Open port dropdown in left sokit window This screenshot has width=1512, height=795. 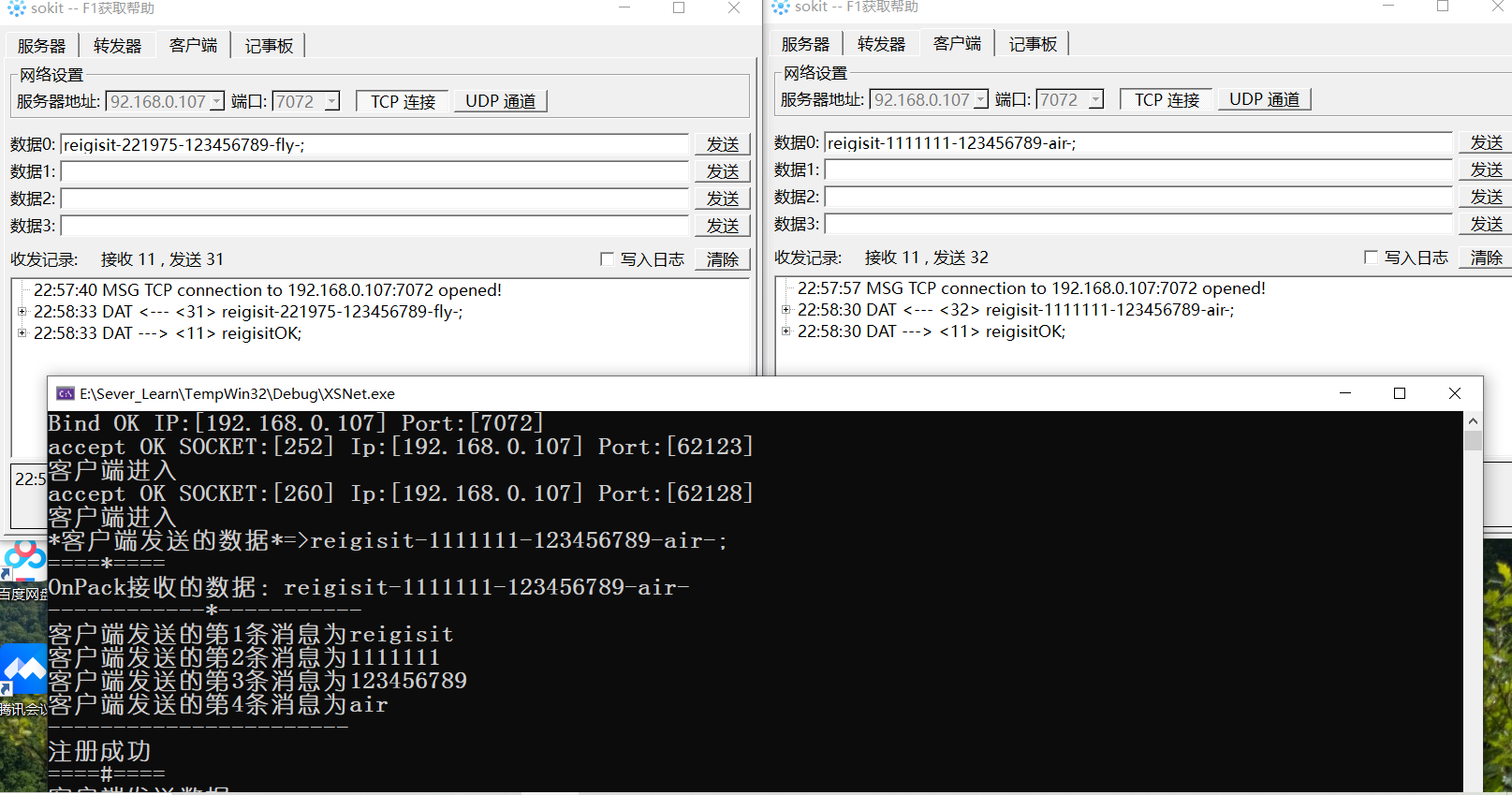331,101
